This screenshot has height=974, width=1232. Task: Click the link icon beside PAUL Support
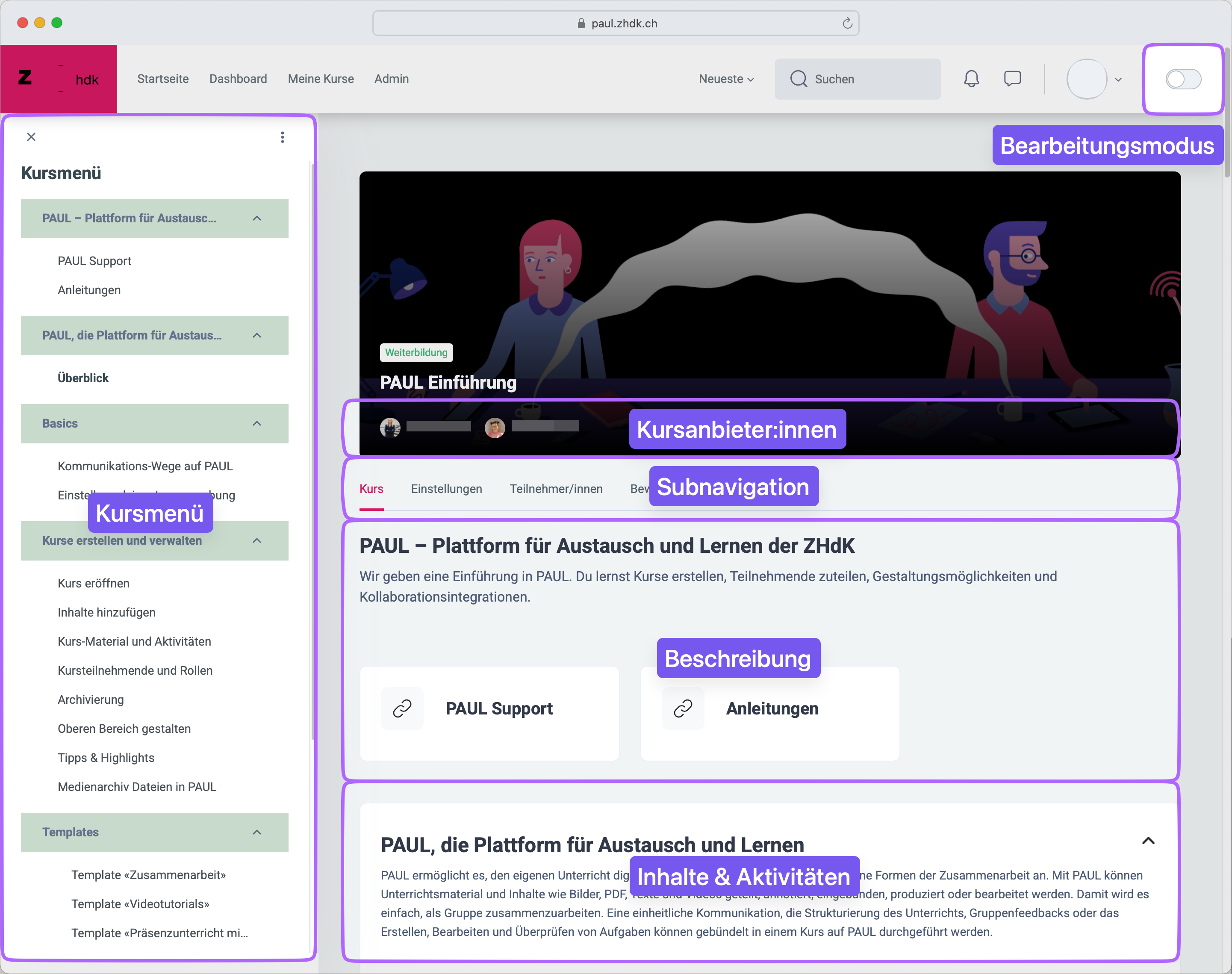pyautogui.click(x=402, y=708)
